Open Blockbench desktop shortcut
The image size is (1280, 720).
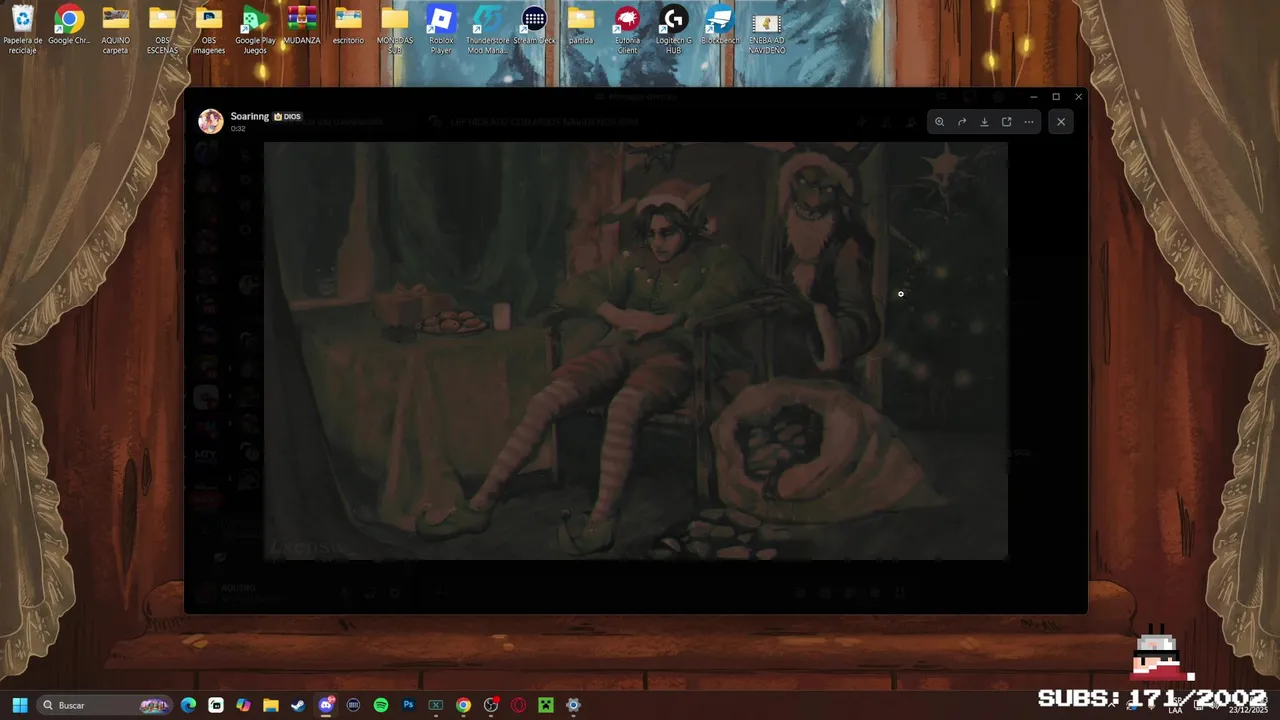click(x=720, y=26)
